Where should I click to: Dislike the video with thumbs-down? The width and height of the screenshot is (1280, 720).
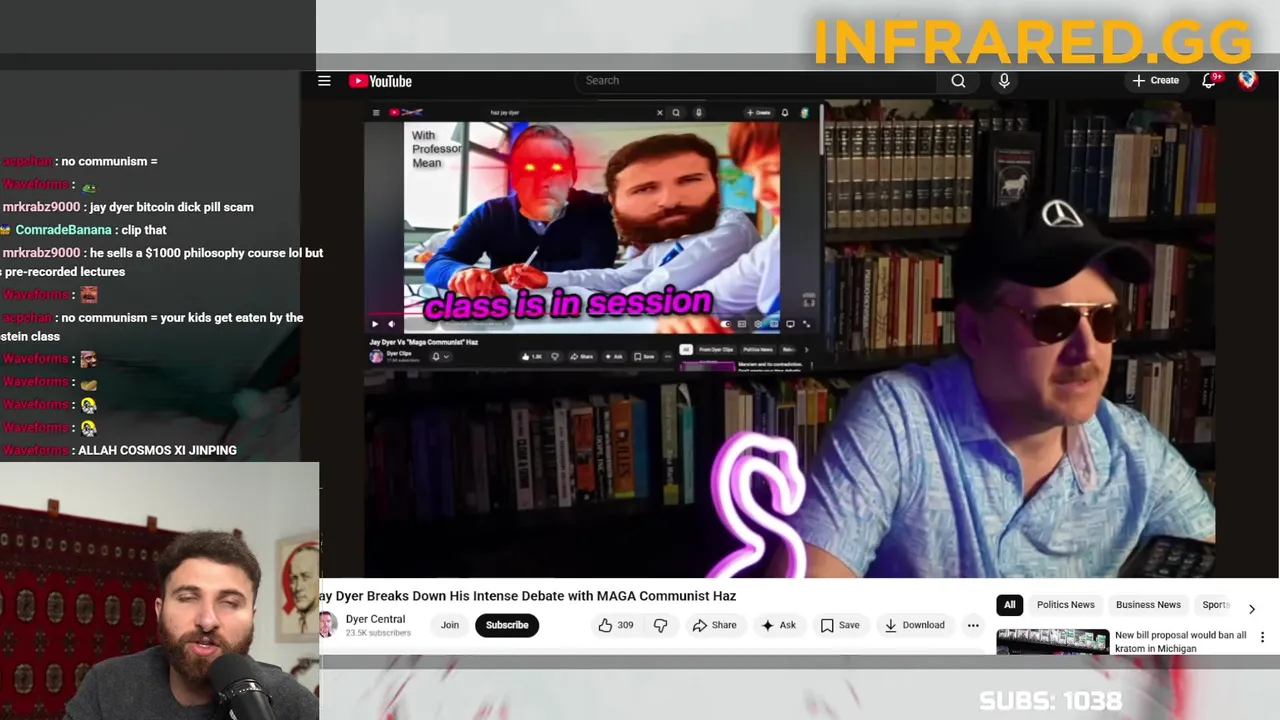[x=660, y=625]
